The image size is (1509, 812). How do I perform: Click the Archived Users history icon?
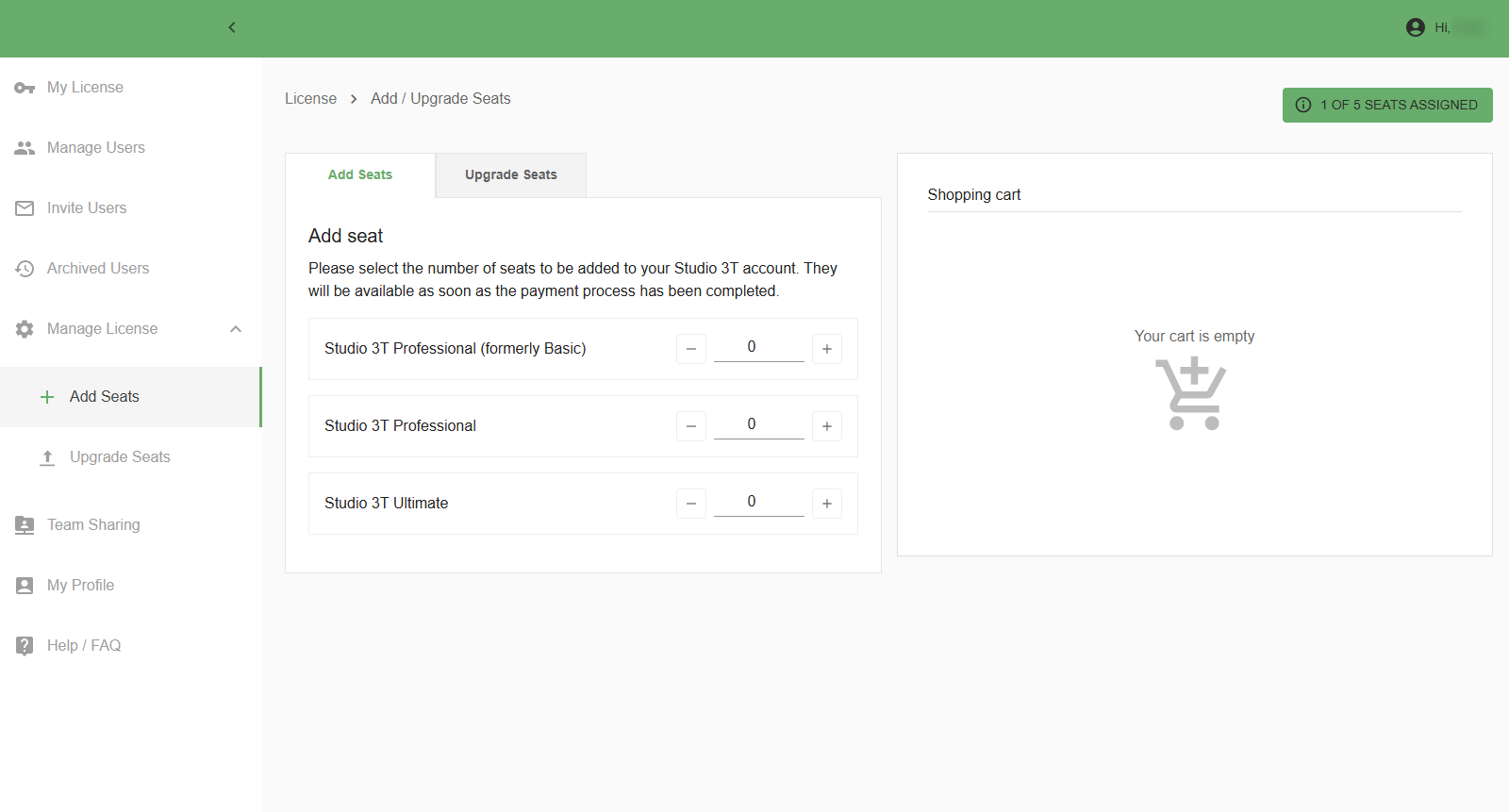[25, 269]
